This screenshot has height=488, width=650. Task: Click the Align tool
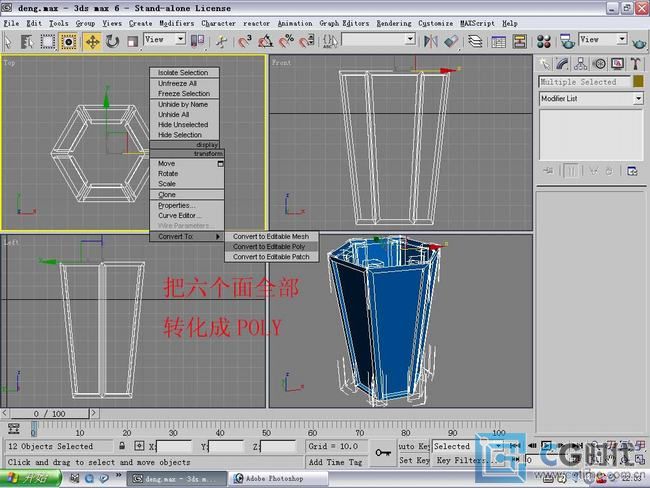click(451, 41)
